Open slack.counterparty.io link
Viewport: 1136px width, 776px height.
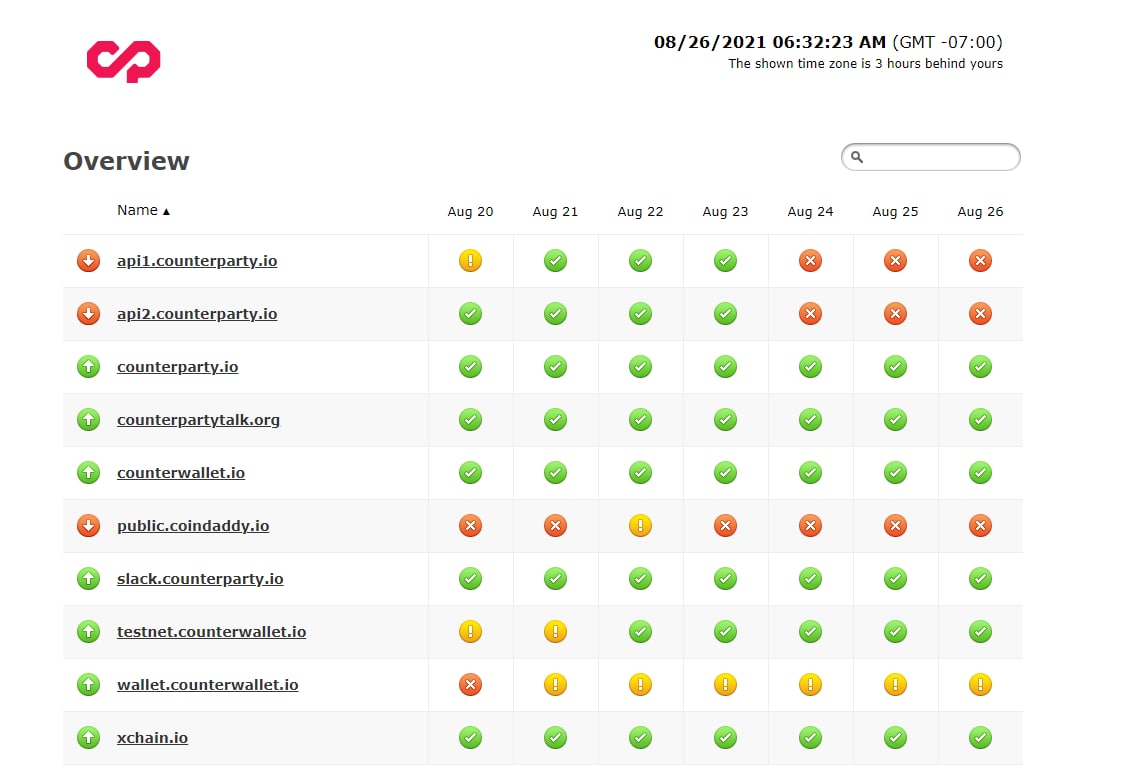[200, 578]
